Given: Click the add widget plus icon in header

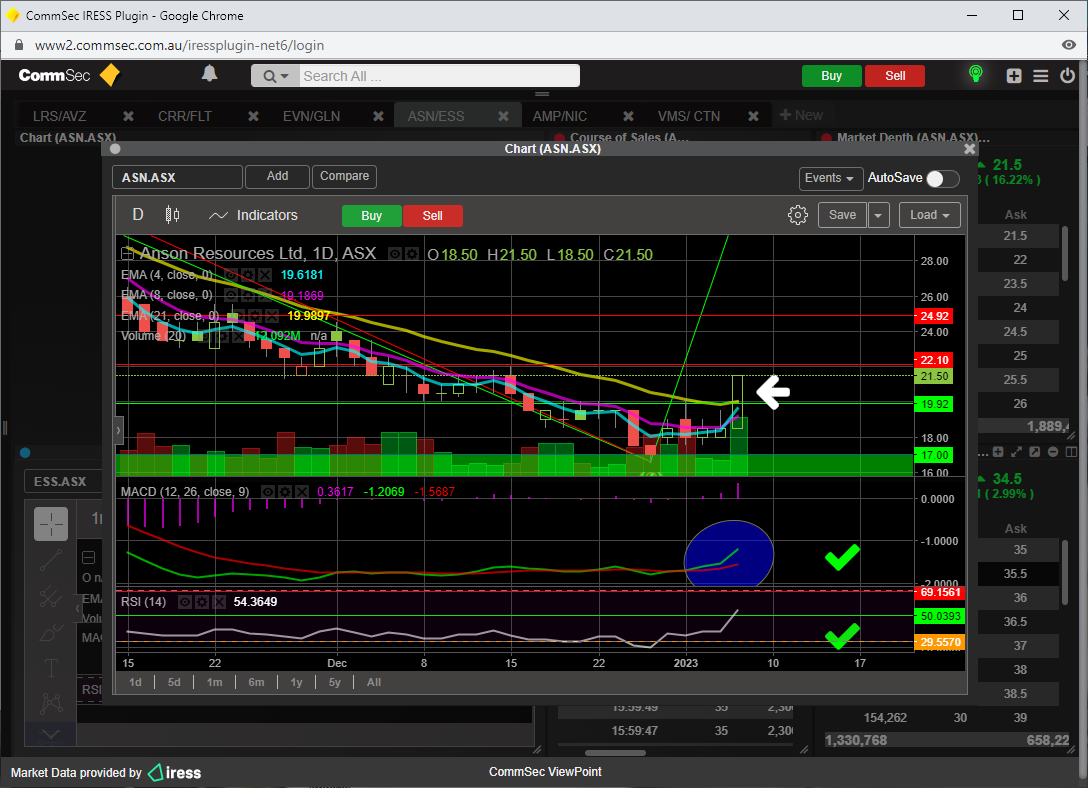Looking at the screenshot, I should click(1014, 76).
